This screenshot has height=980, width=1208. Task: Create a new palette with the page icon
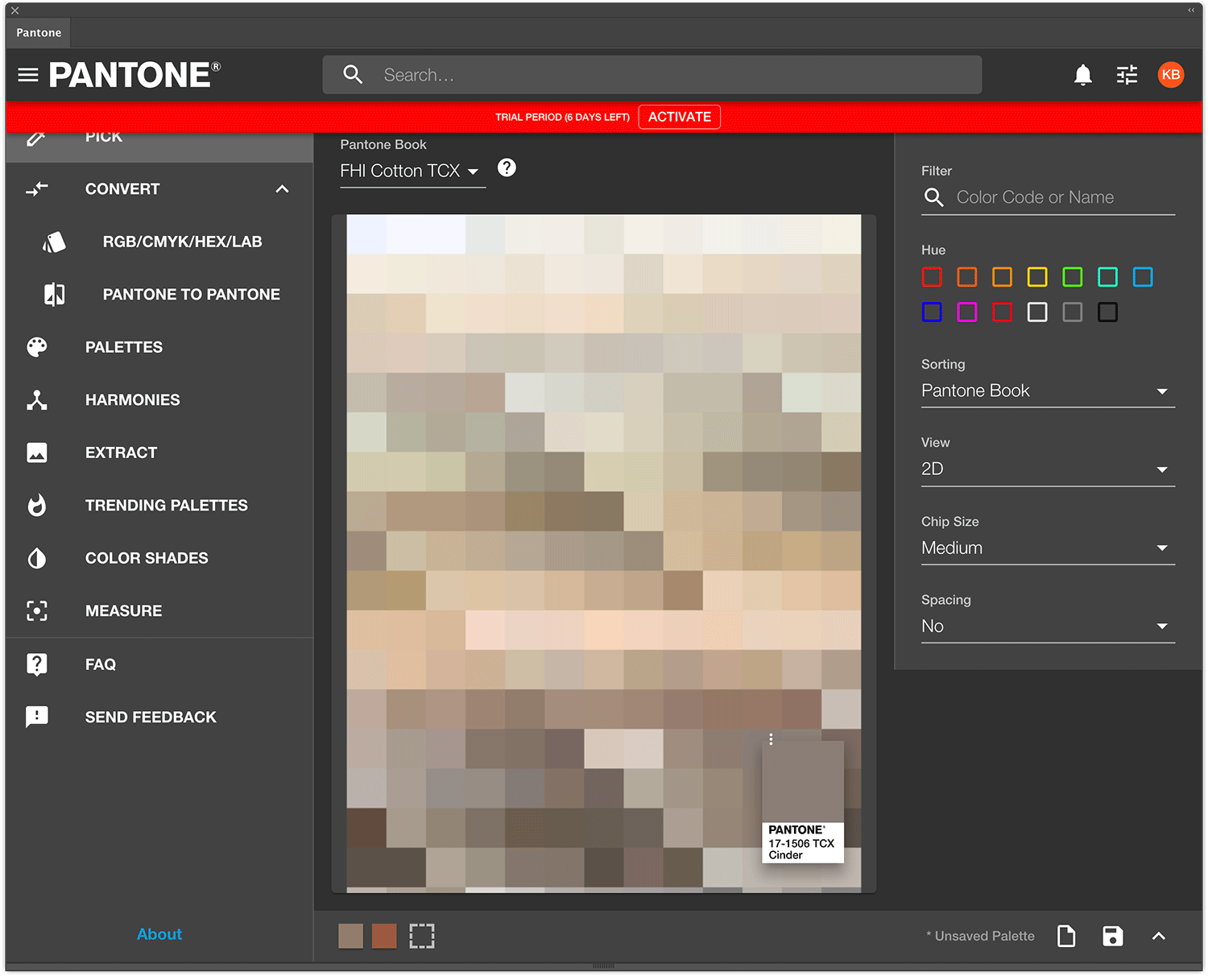pos(1066,936)
